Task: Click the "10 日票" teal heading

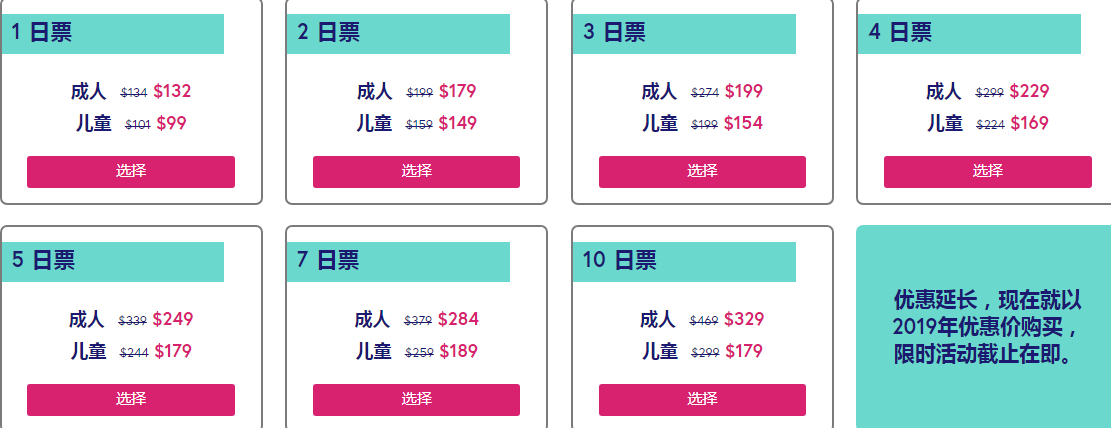Action: click(x=684, y=261)
